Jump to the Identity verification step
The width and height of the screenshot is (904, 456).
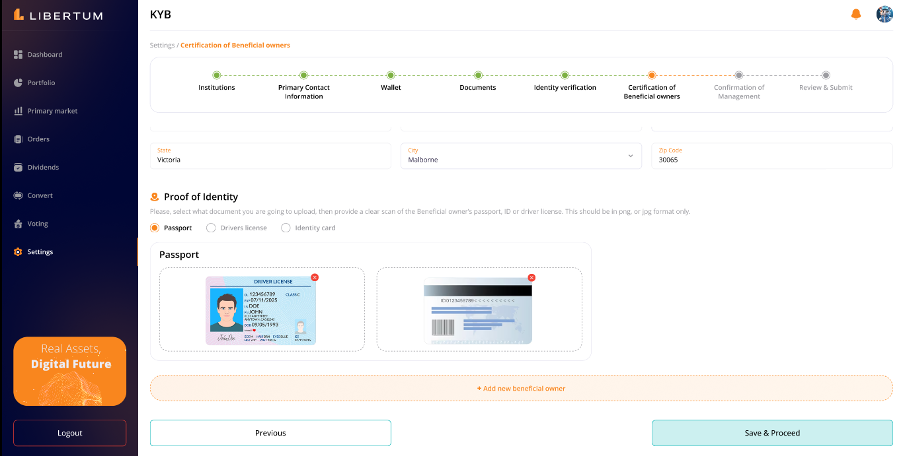[x=565, y=75]
